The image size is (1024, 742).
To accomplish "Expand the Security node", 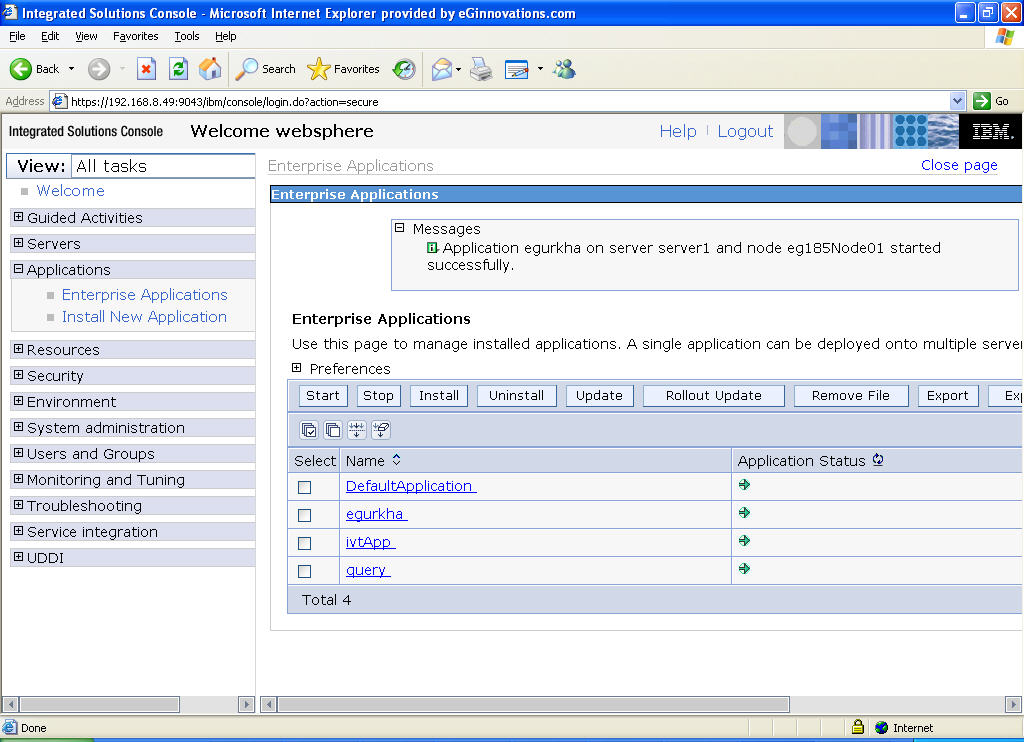I will (x=18, y=375).
